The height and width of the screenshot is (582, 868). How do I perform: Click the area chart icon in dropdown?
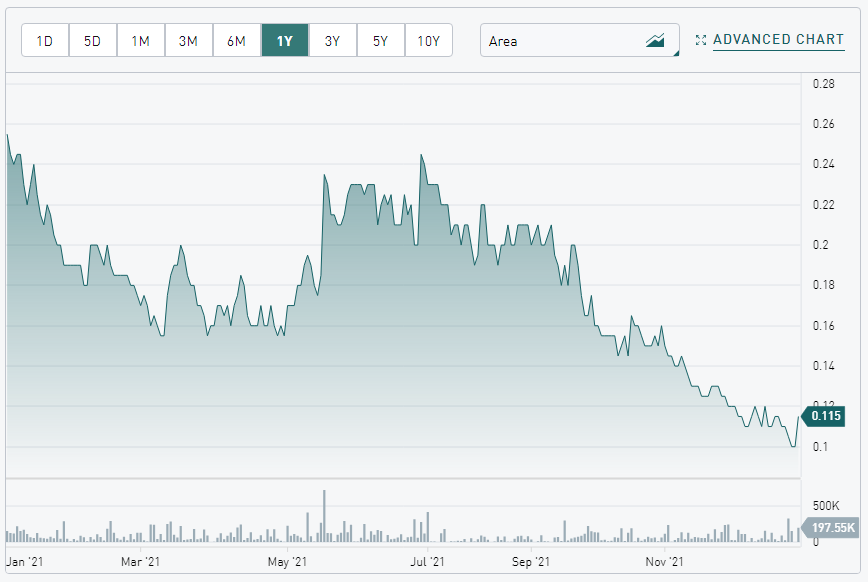click(x=655, y=40)
